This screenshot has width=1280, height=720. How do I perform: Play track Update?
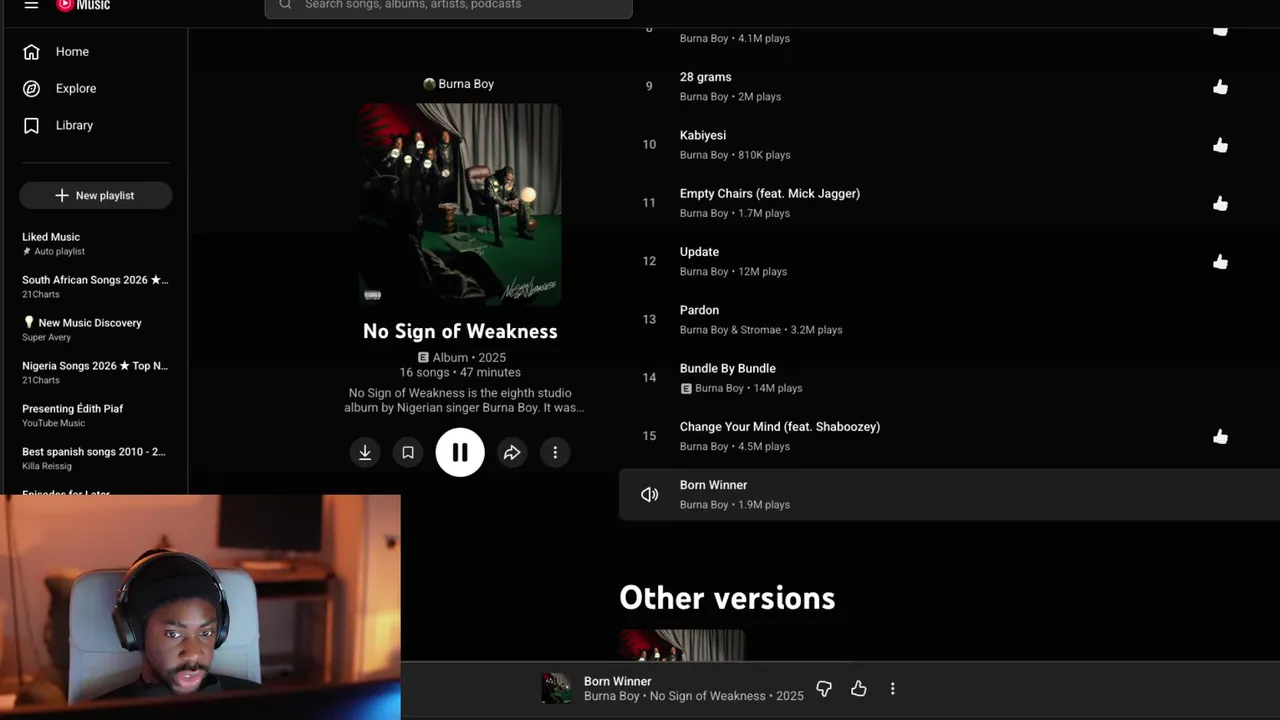coord(699,252)
